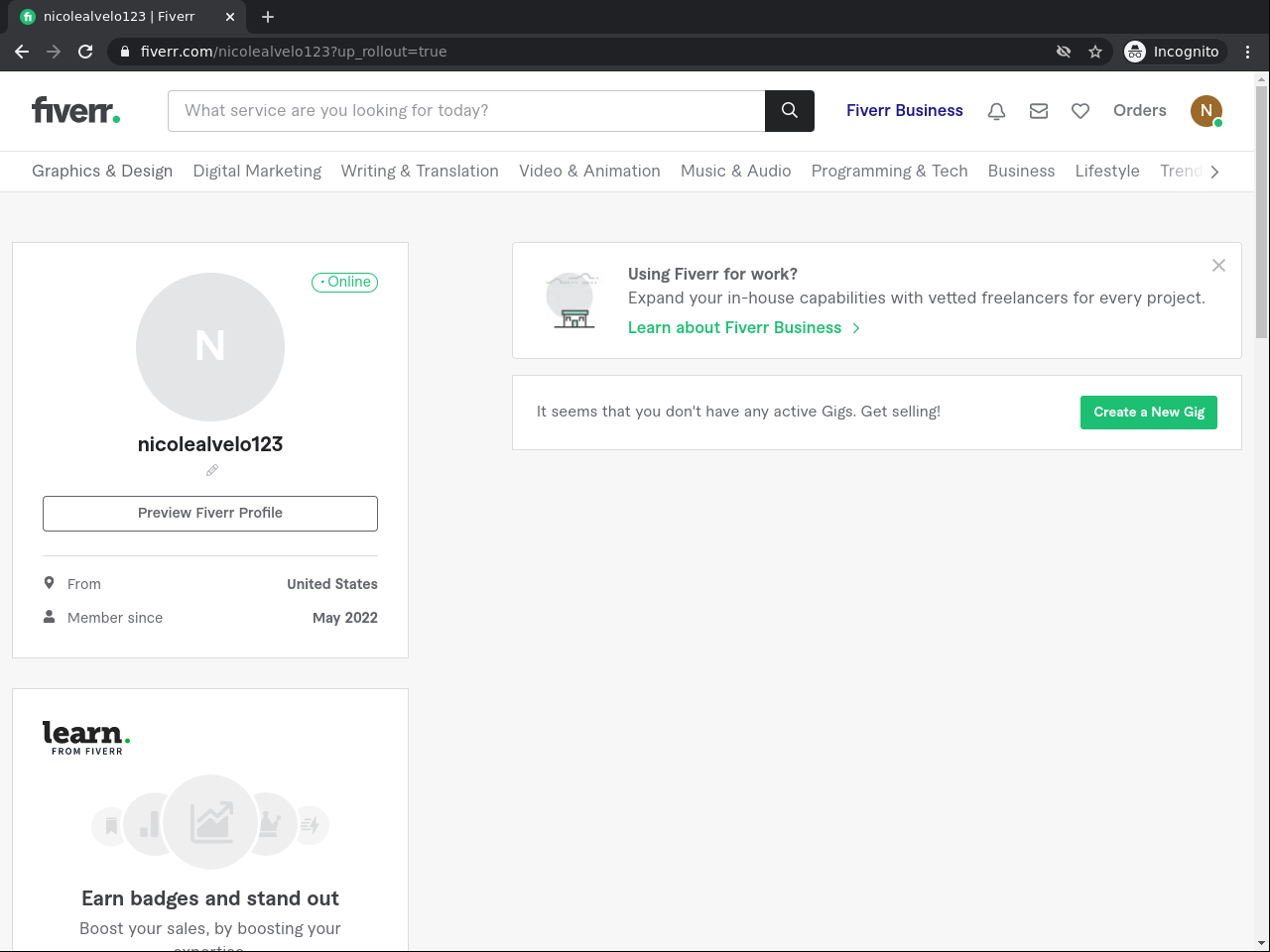
Task: Open Orders page
Action: pyautogui.click(x=1140, y=110)
